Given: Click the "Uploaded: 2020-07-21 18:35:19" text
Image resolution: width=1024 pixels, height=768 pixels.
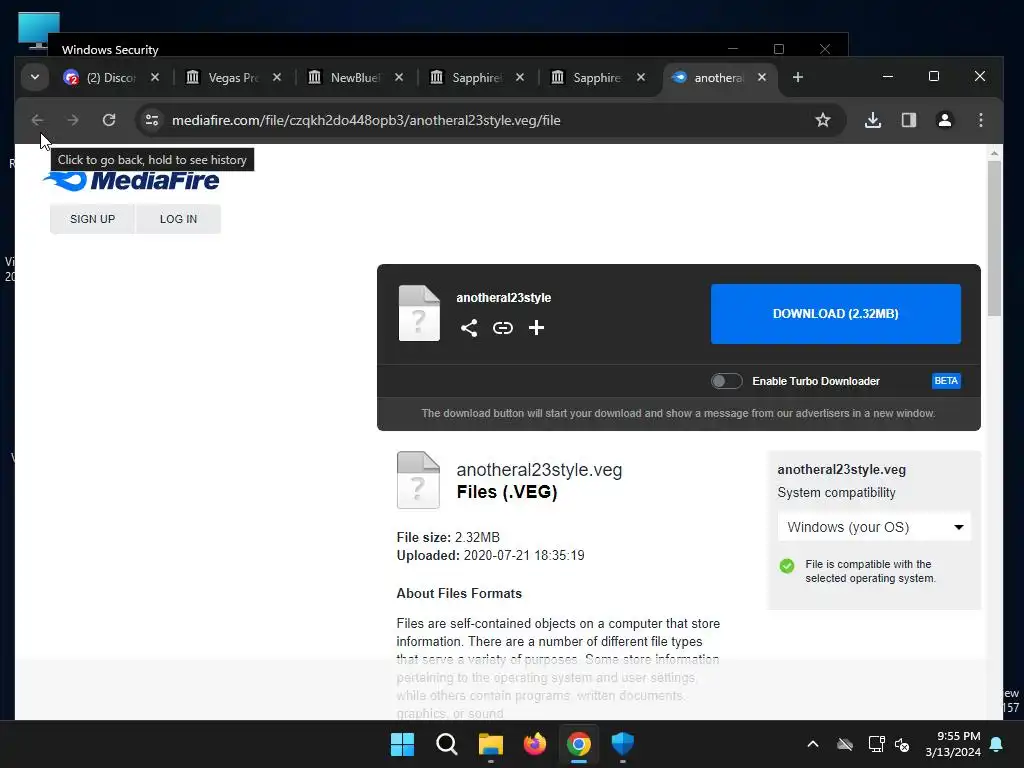Looking at the screenshot, I should [x=490, y=556].
